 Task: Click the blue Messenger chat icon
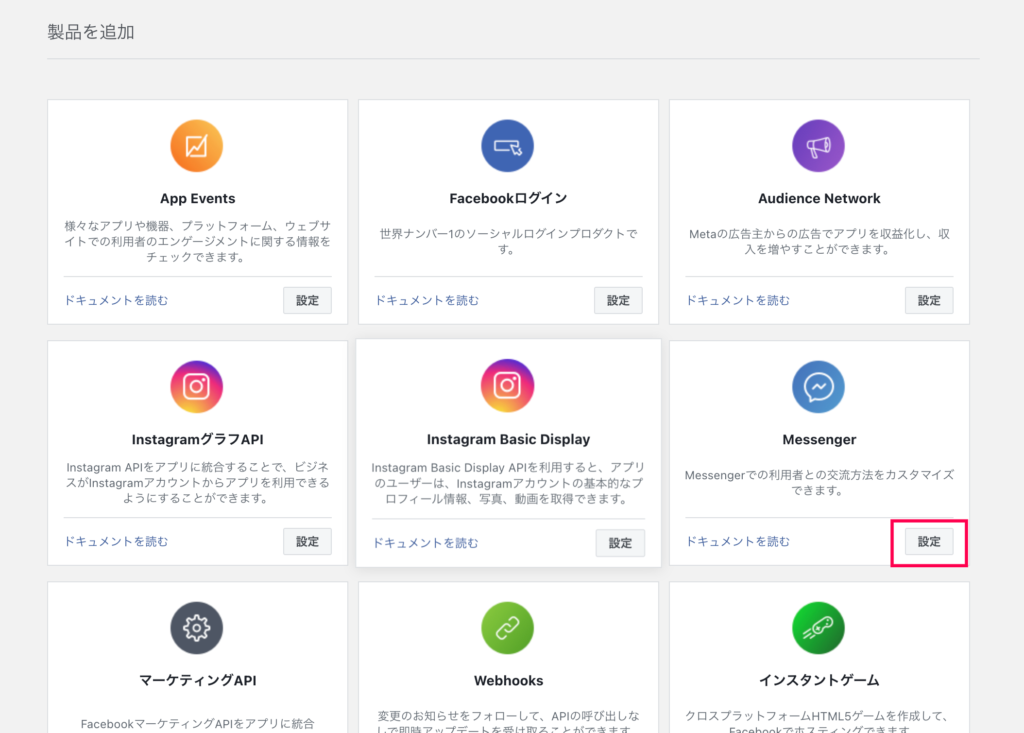[x=818, y=387]
